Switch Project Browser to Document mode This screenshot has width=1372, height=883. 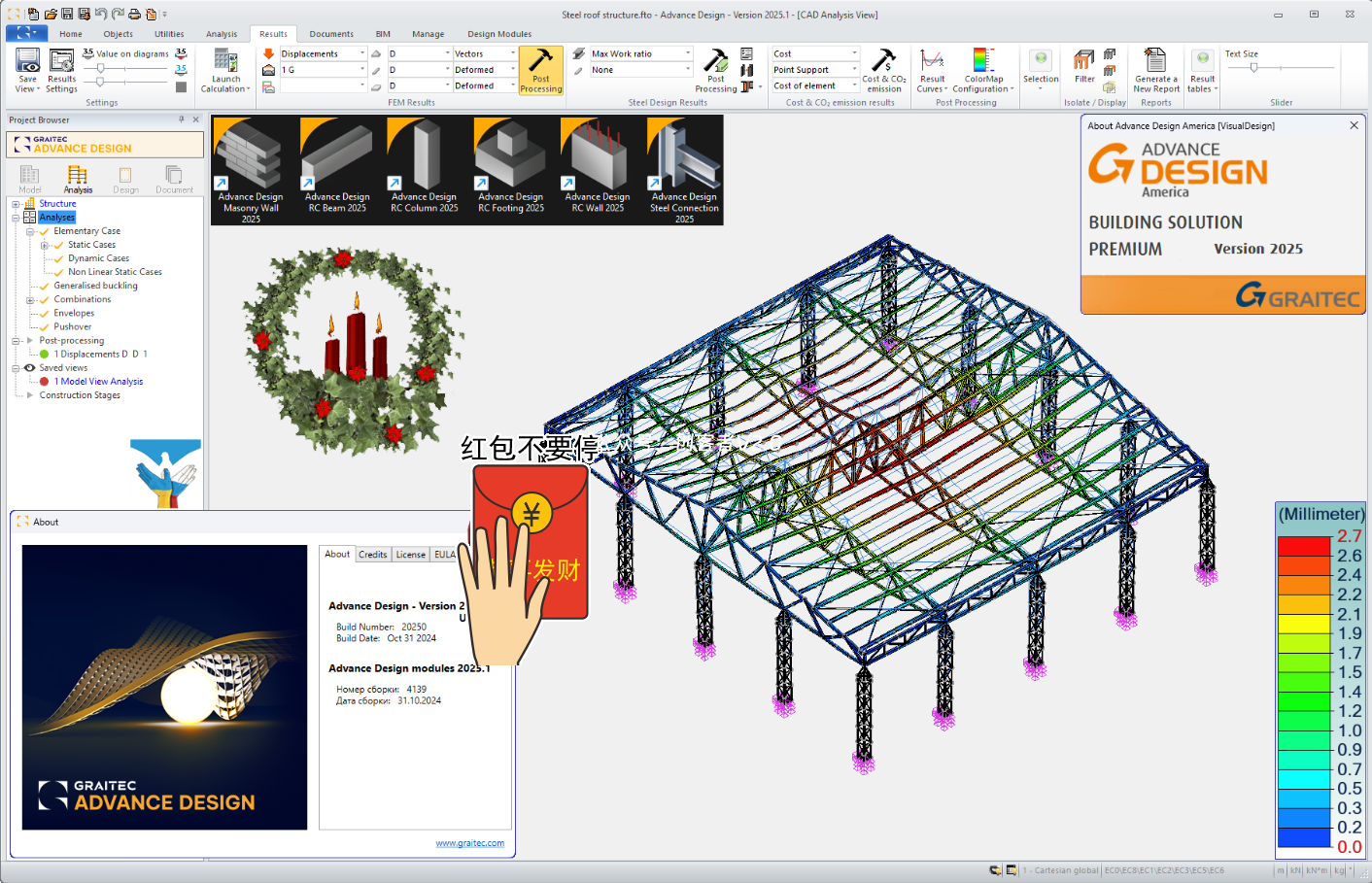174,179
